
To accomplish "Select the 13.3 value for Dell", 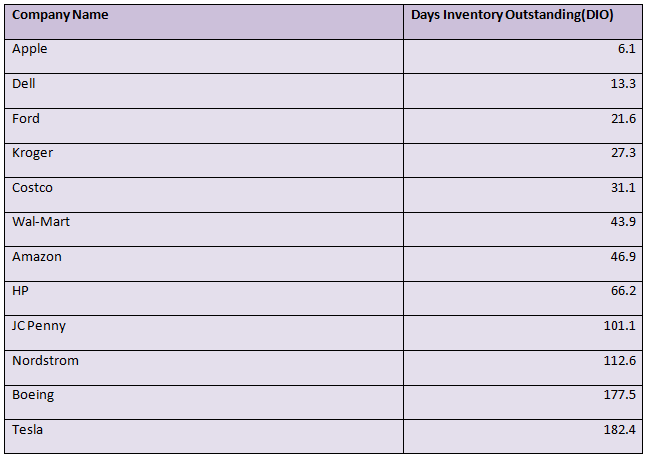I will click(x=623, y=83).
